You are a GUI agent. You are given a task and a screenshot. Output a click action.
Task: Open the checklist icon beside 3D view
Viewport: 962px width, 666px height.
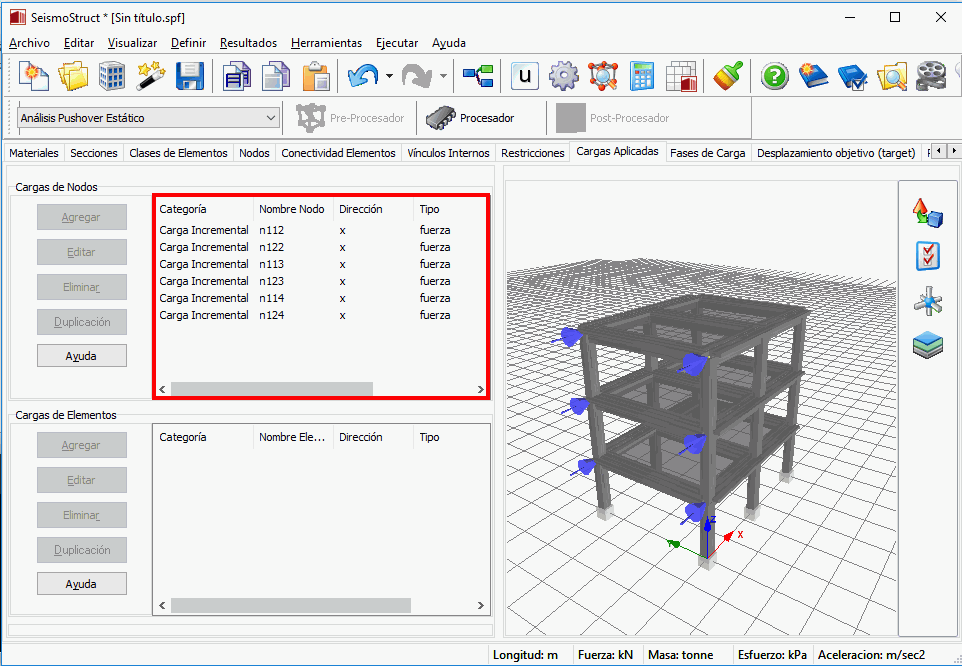click(x=927, y=256)
